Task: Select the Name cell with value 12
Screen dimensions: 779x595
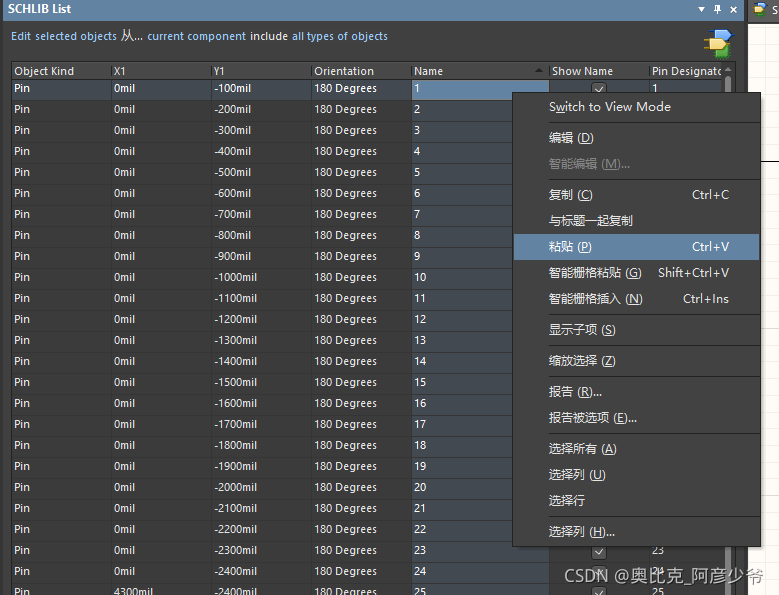Action: (462, 319)
